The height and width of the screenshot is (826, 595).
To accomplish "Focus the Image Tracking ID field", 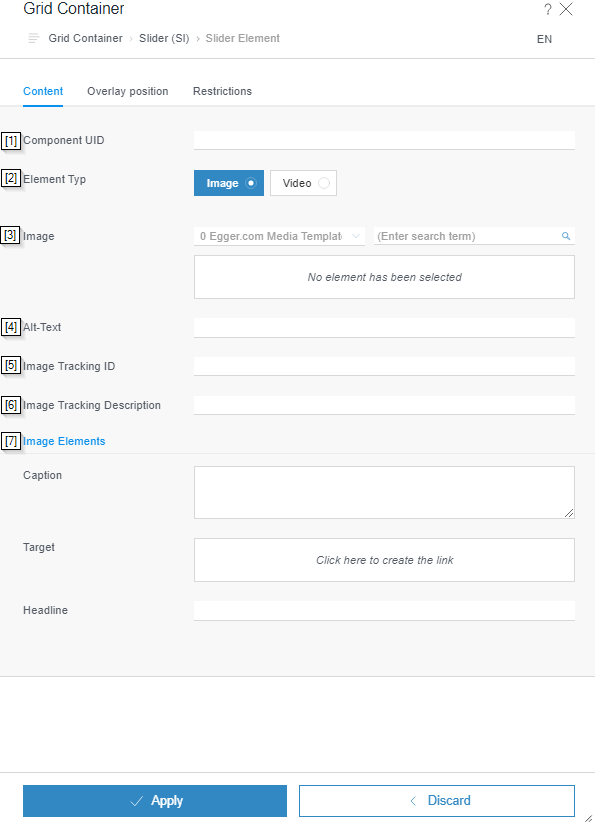I will pyautogui.click(x=384, y=366).
